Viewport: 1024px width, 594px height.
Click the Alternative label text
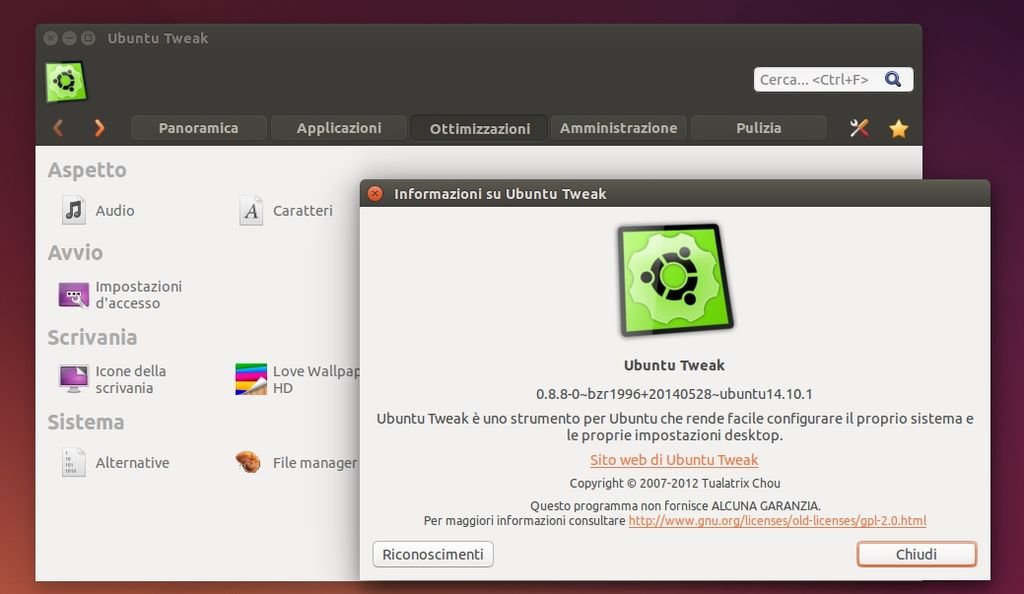(x=133, y=462)
